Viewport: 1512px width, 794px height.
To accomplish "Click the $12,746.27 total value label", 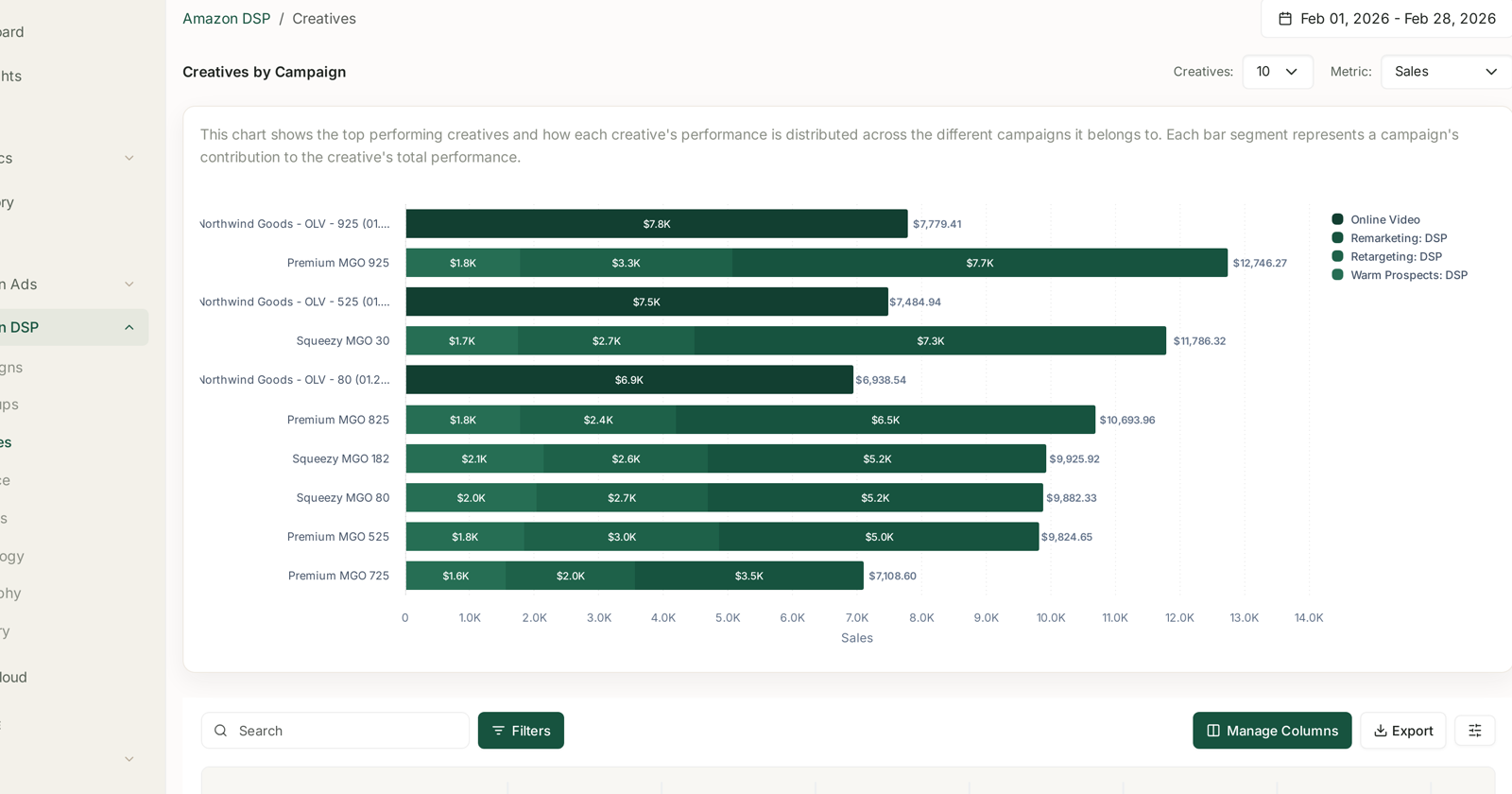I will tap(1260, 263).
